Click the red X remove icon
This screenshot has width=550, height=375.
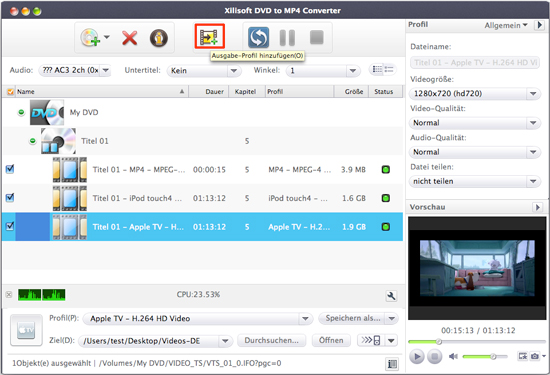tap(130, 38)
